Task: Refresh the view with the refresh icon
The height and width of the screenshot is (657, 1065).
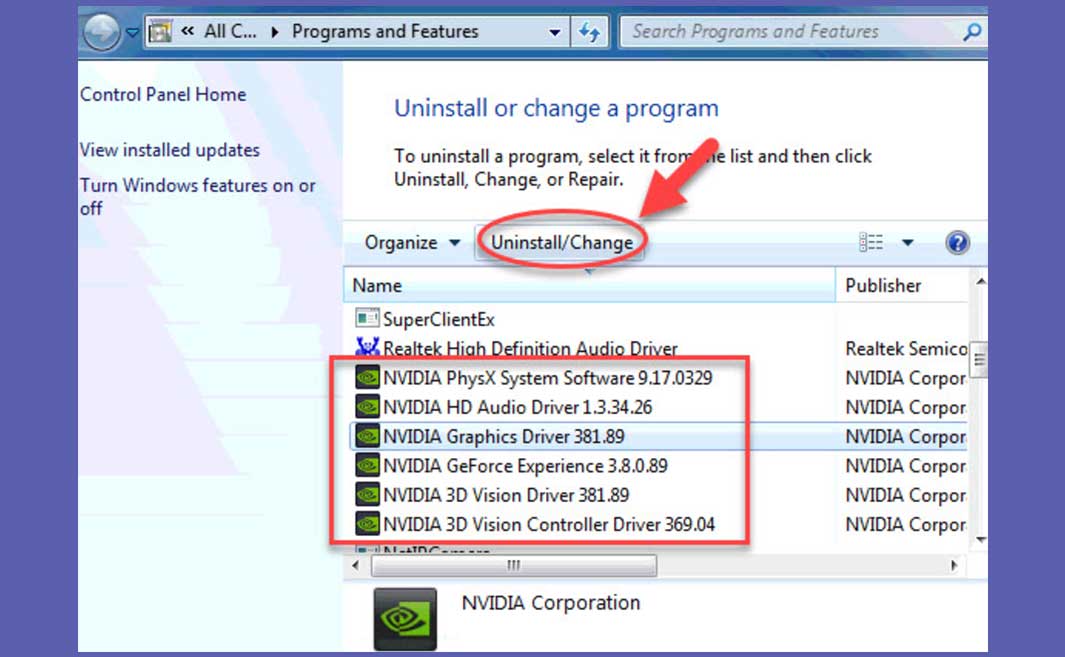Action: coord(590,31)
